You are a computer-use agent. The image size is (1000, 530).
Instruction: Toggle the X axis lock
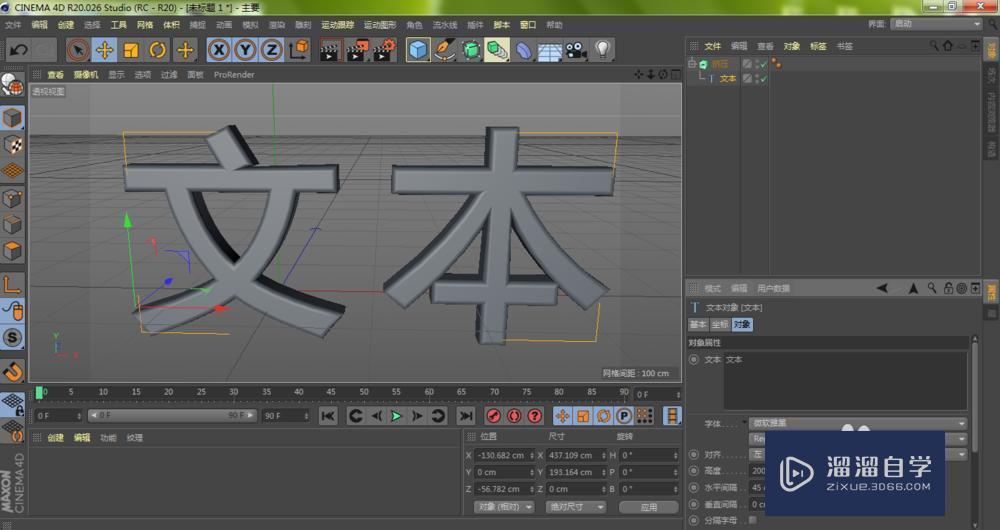click(219, 50)
